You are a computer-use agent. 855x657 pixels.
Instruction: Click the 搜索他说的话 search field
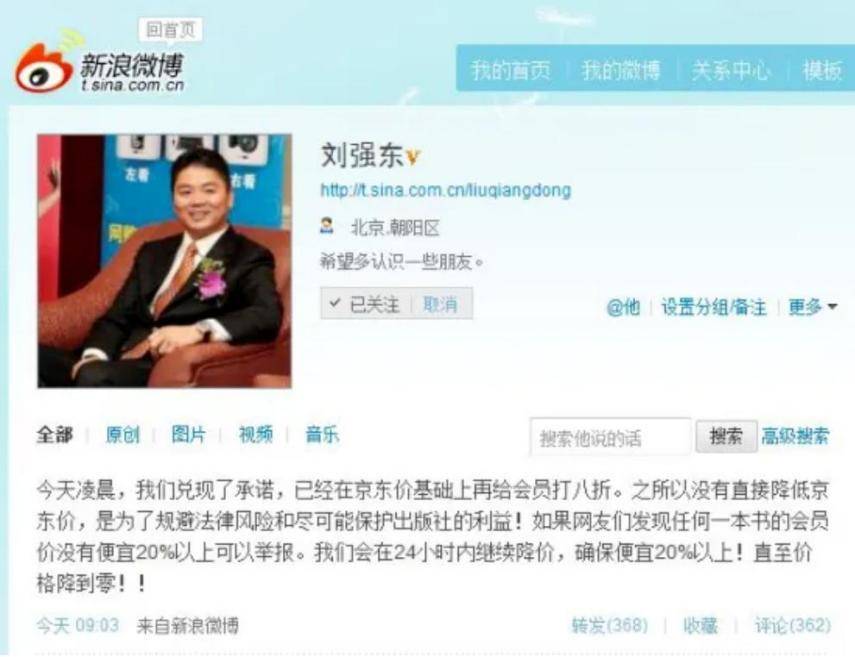(x=611, y=437)
